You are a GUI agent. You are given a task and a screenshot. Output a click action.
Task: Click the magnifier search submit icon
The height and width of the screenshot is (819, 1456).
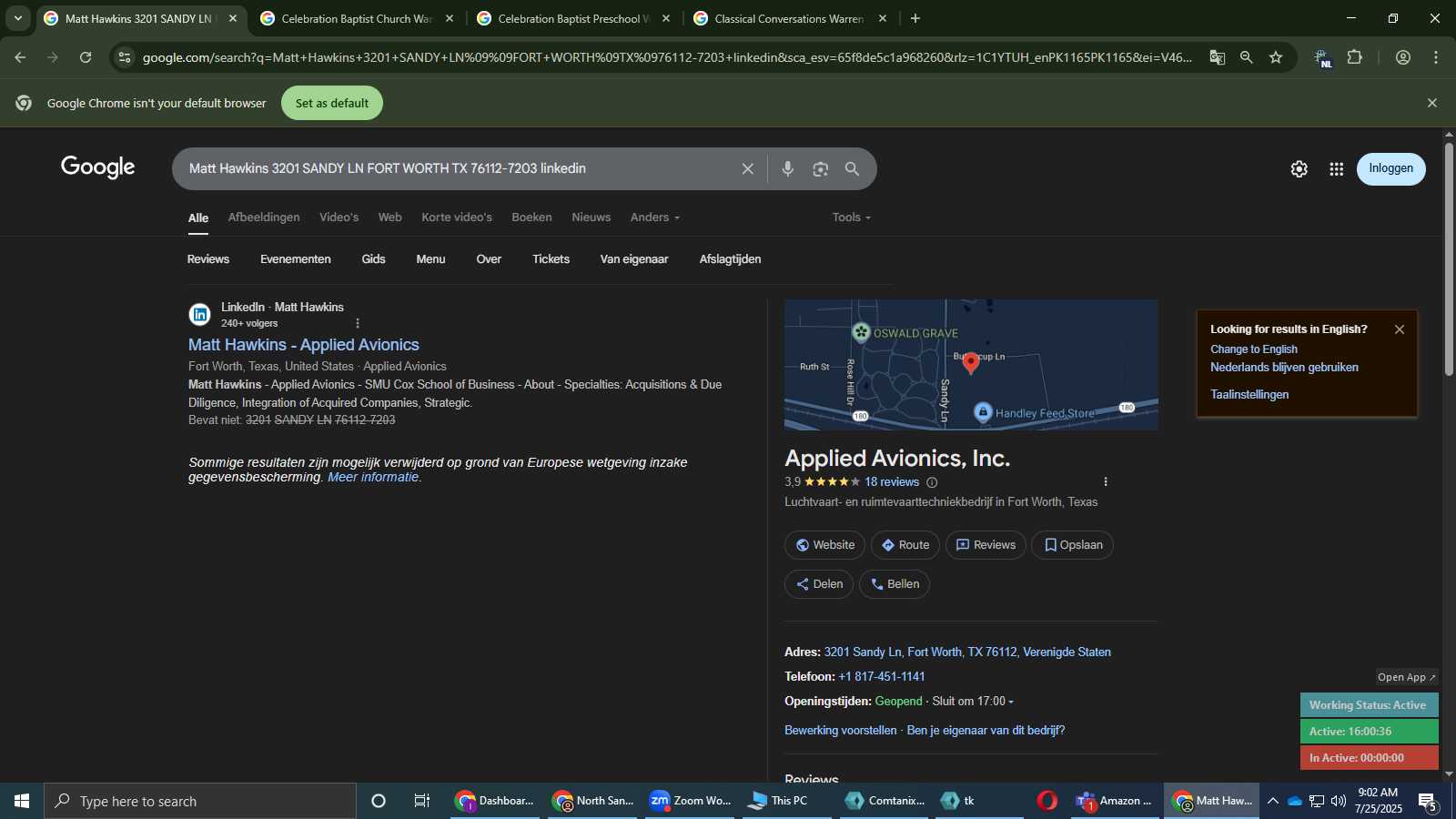coord(852,169)
